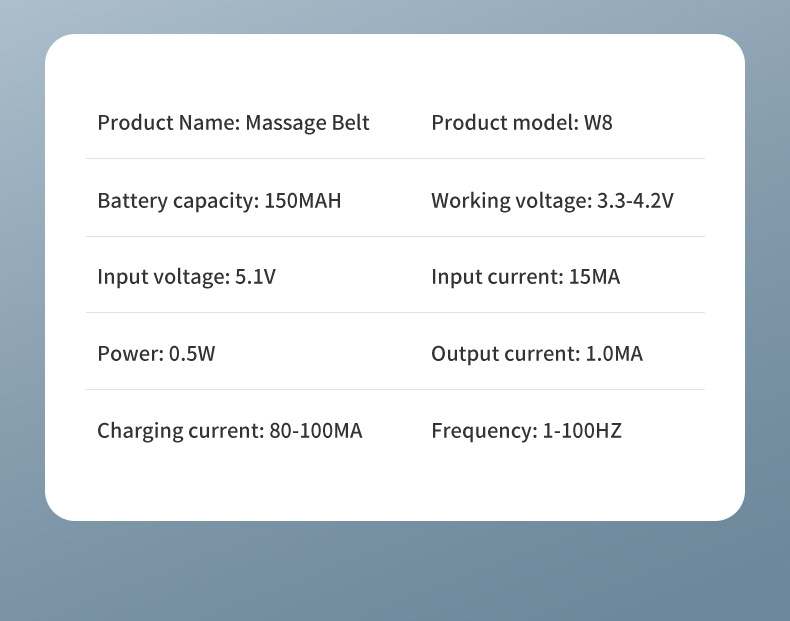790x621 pixels.
Task: Click the 'Frequency:' label text
Action: [x=484, y=431]
